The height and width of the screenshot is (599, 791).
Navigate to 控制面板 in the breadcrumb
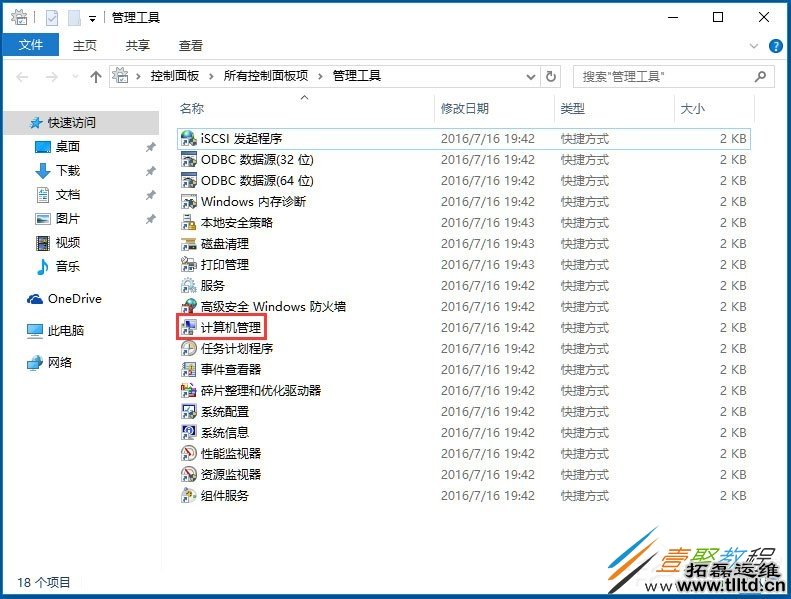point(175,76)
